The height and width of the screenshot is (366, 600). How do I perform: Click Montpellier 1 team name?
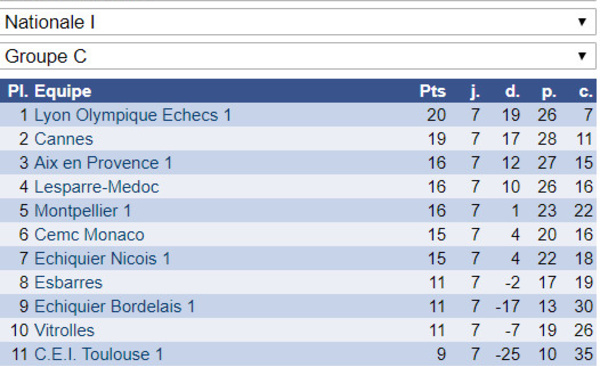[x=83, y=211]
